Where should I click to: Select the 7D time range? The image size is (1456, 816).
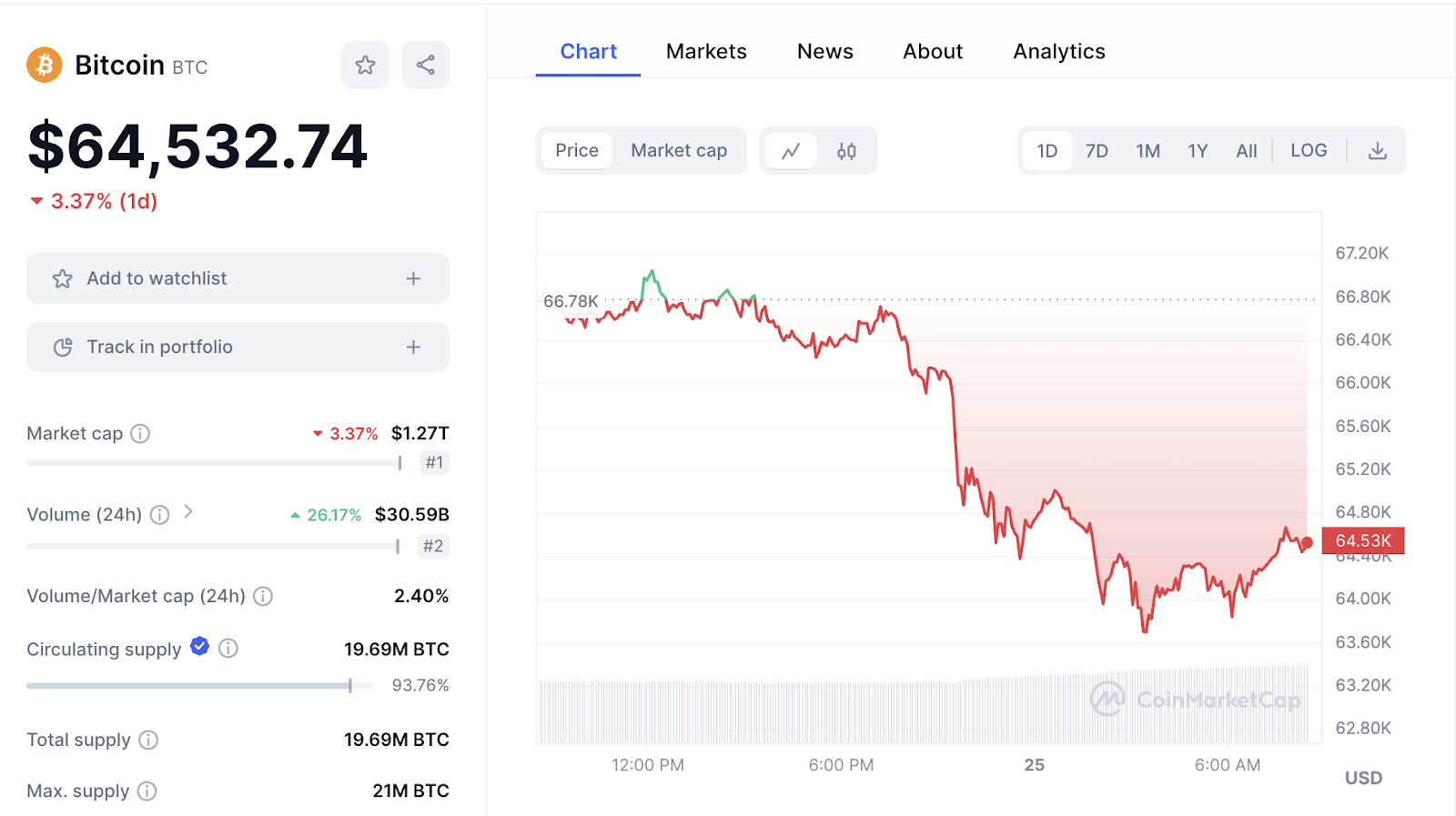(x=1097, y=151)
